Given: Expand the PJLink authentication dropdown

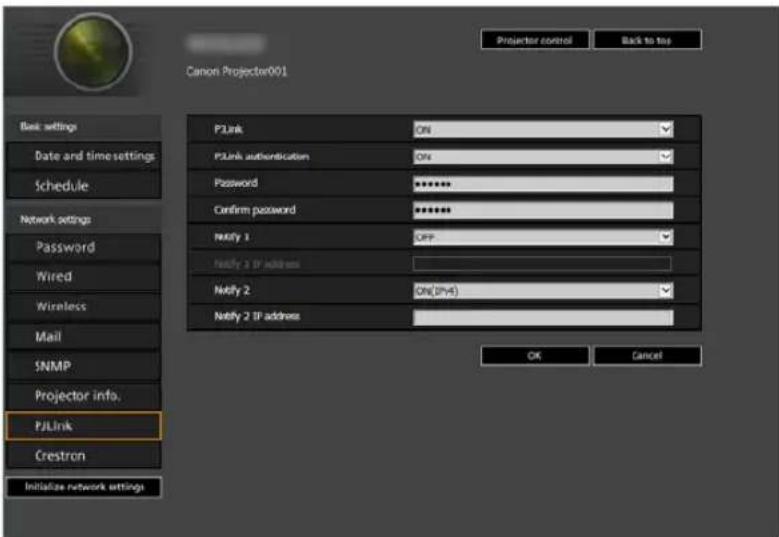Looking at the screenshot, I should [x=543, y=156].
